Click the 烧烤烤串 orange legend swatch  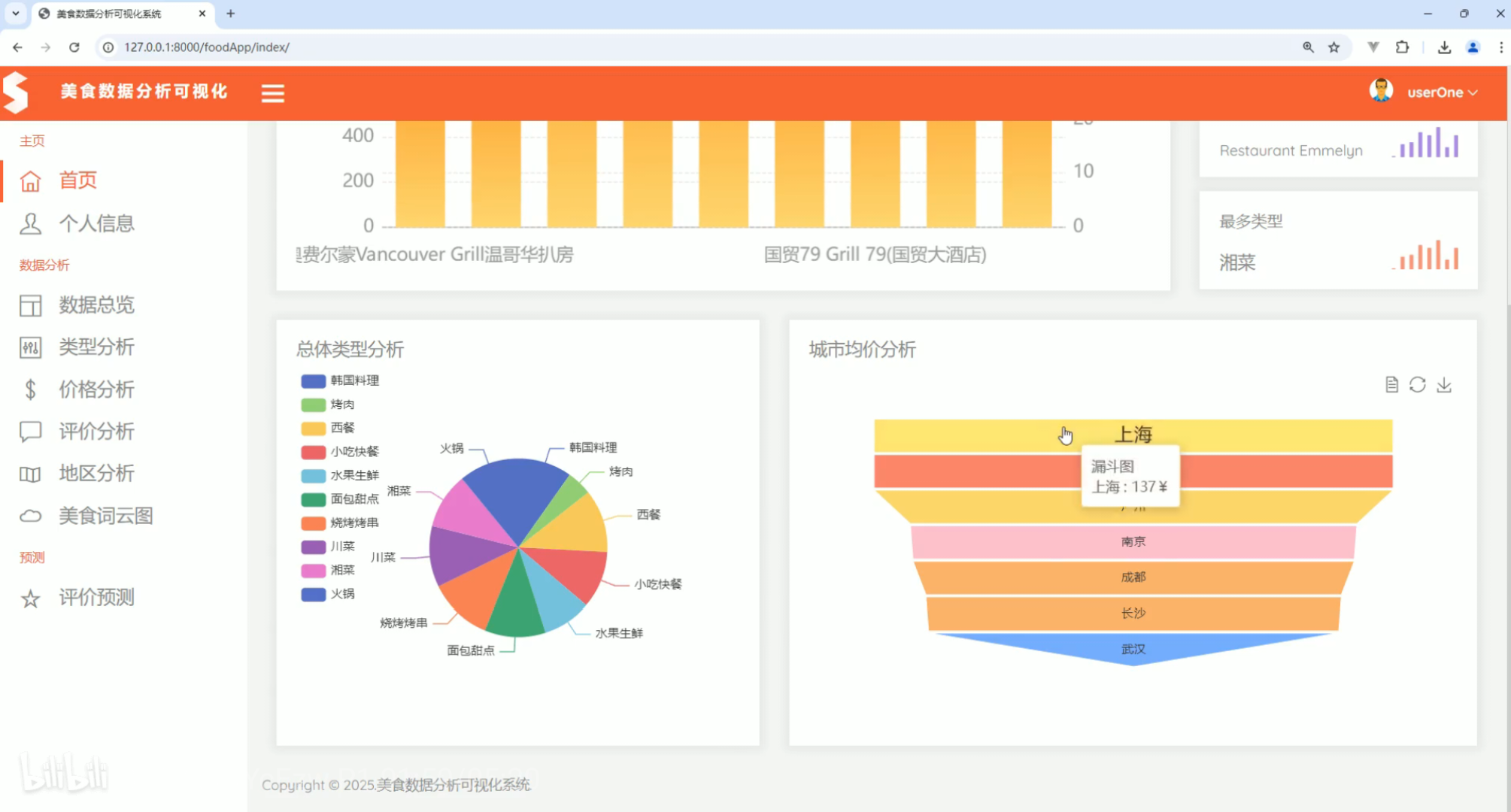(x=313, y=523)
